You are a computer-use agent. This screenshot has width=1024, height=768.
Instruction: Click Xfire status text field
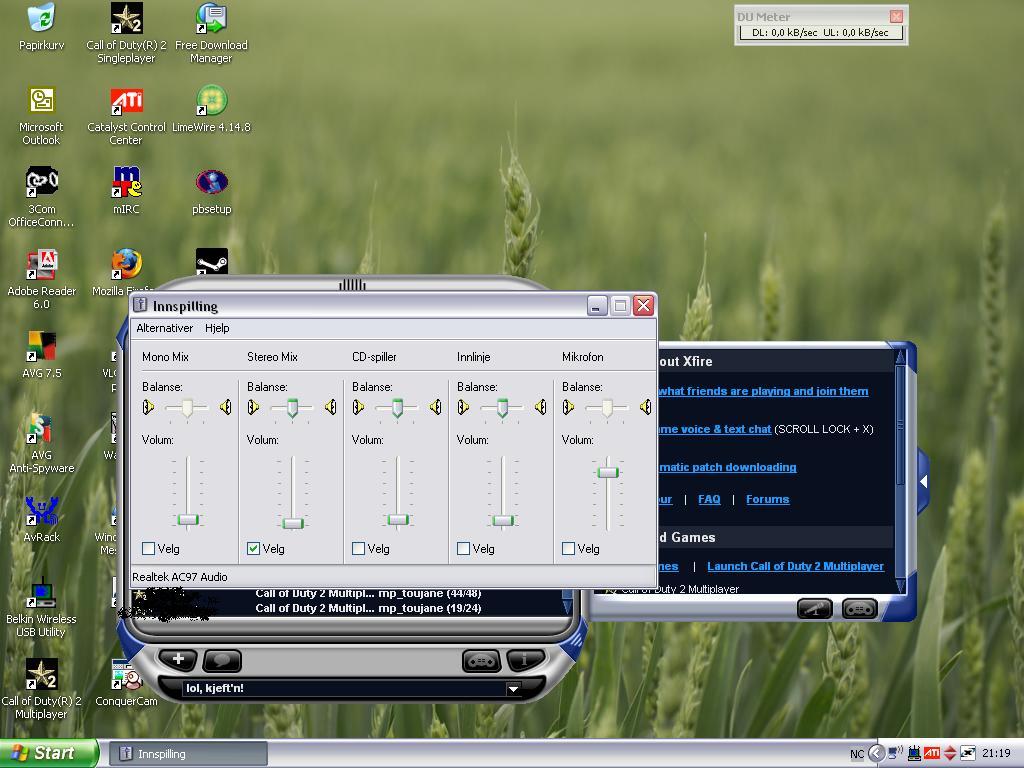point(345,688)
